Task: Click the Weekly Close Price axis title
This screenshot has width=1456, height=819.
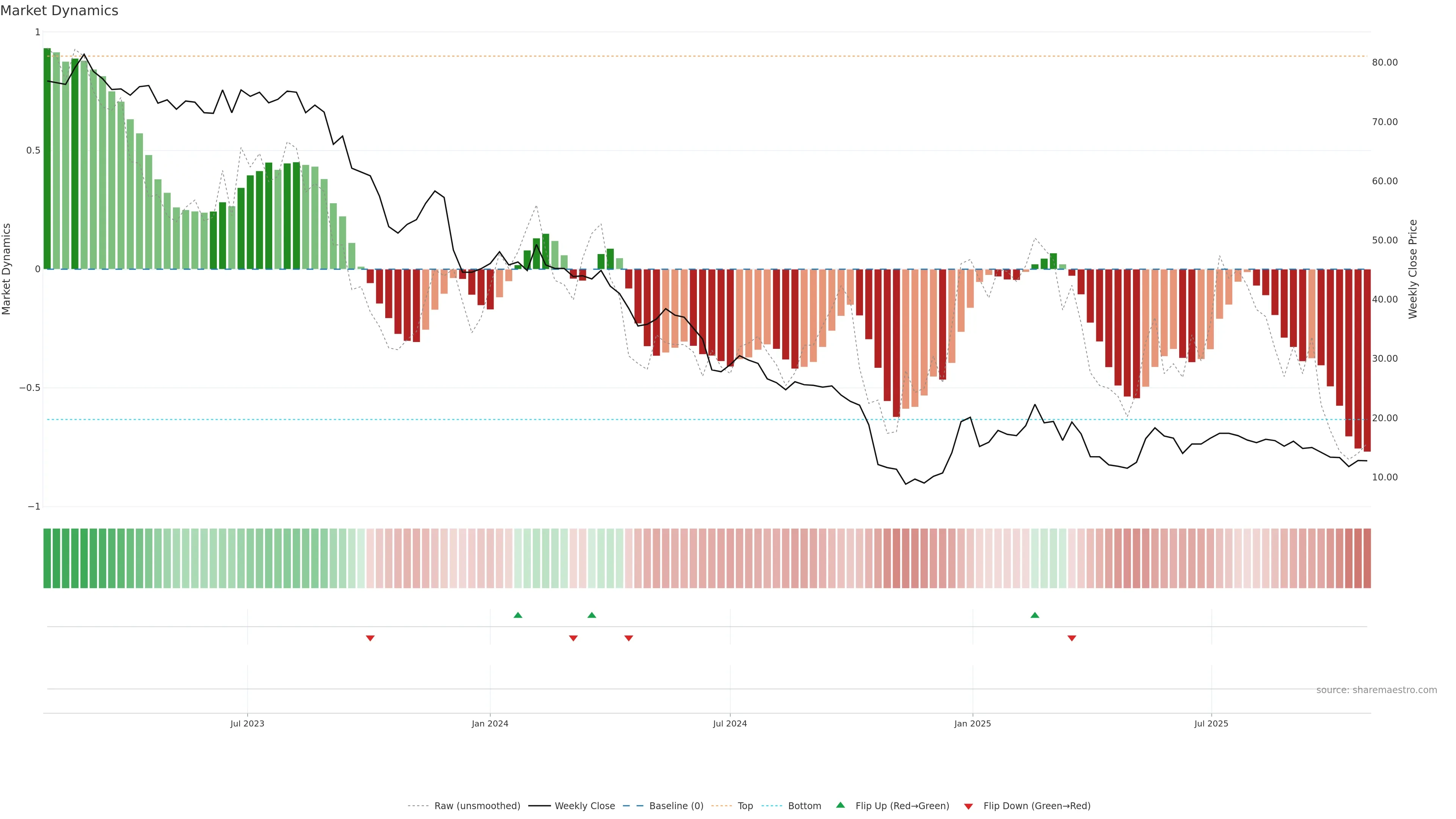Action: click(1412, 269)
